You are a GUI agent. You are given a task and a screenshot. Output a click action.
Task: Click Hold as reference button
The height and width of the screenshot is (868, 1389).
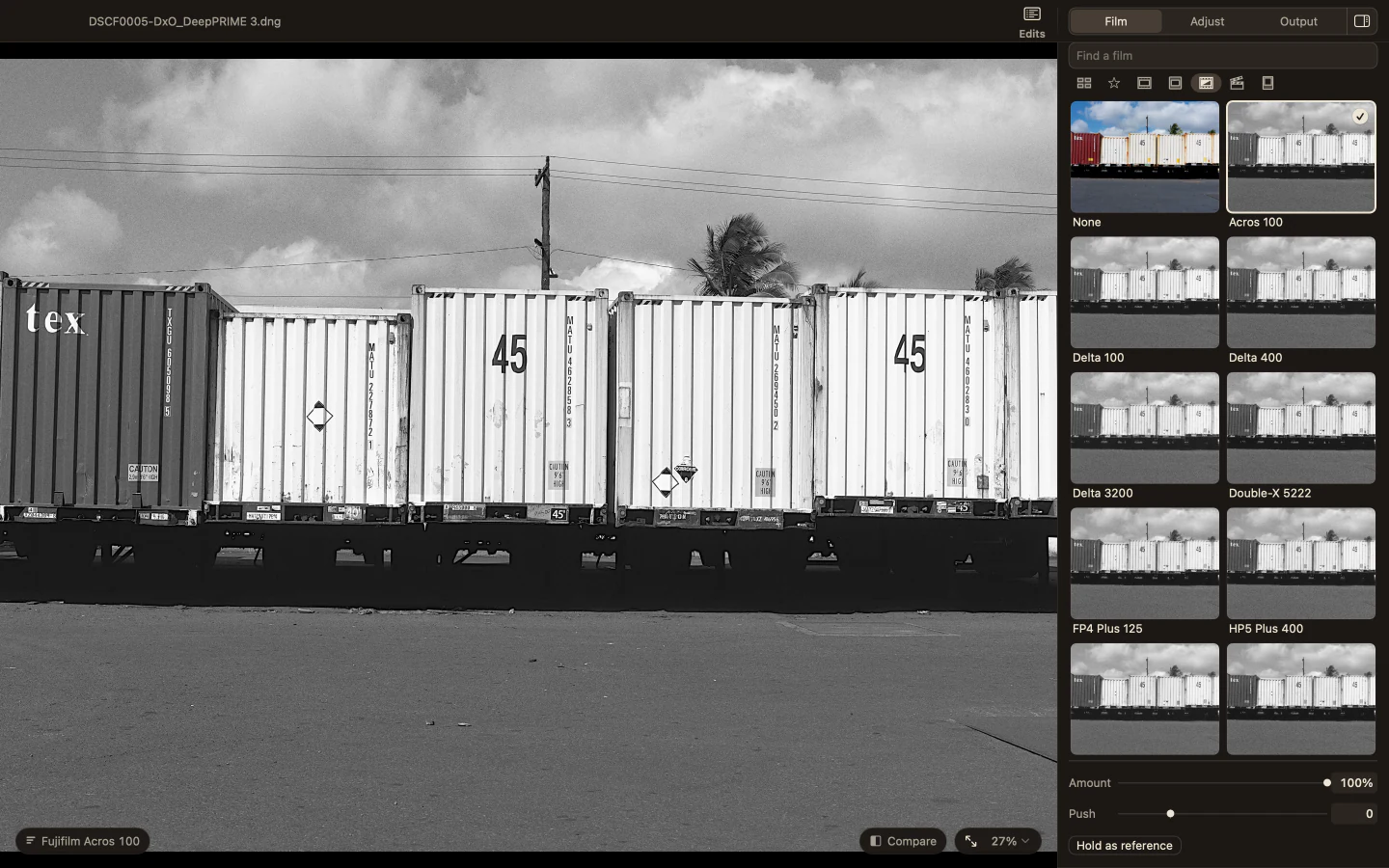tap(1125, 846)
